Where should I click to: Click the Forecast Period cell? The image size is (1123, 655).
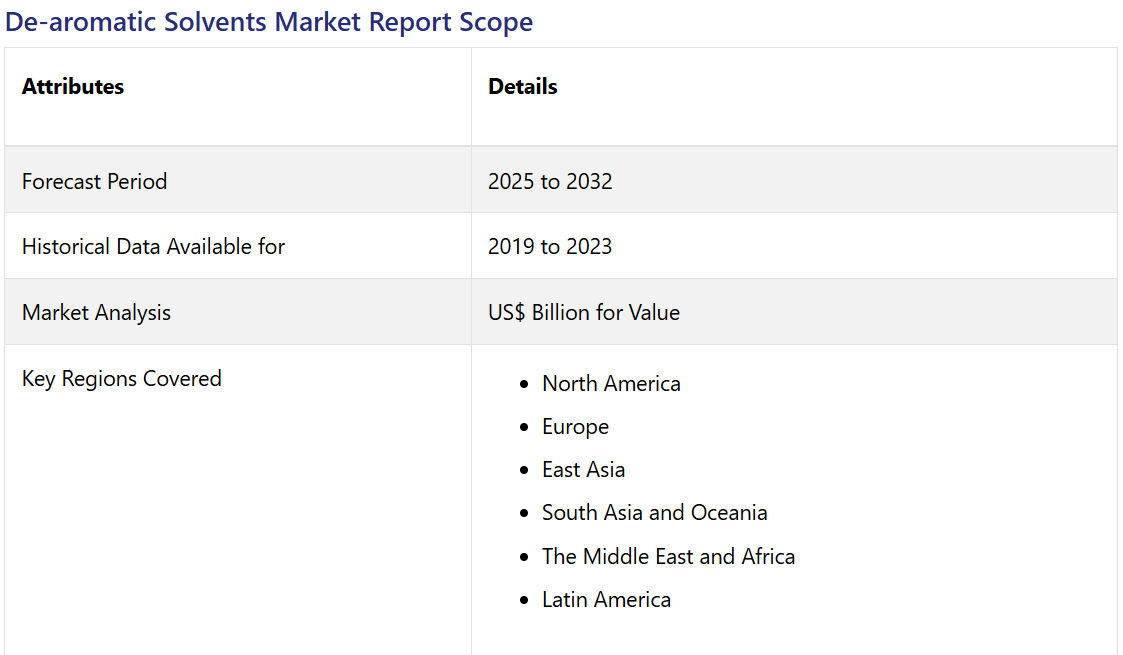94,181
